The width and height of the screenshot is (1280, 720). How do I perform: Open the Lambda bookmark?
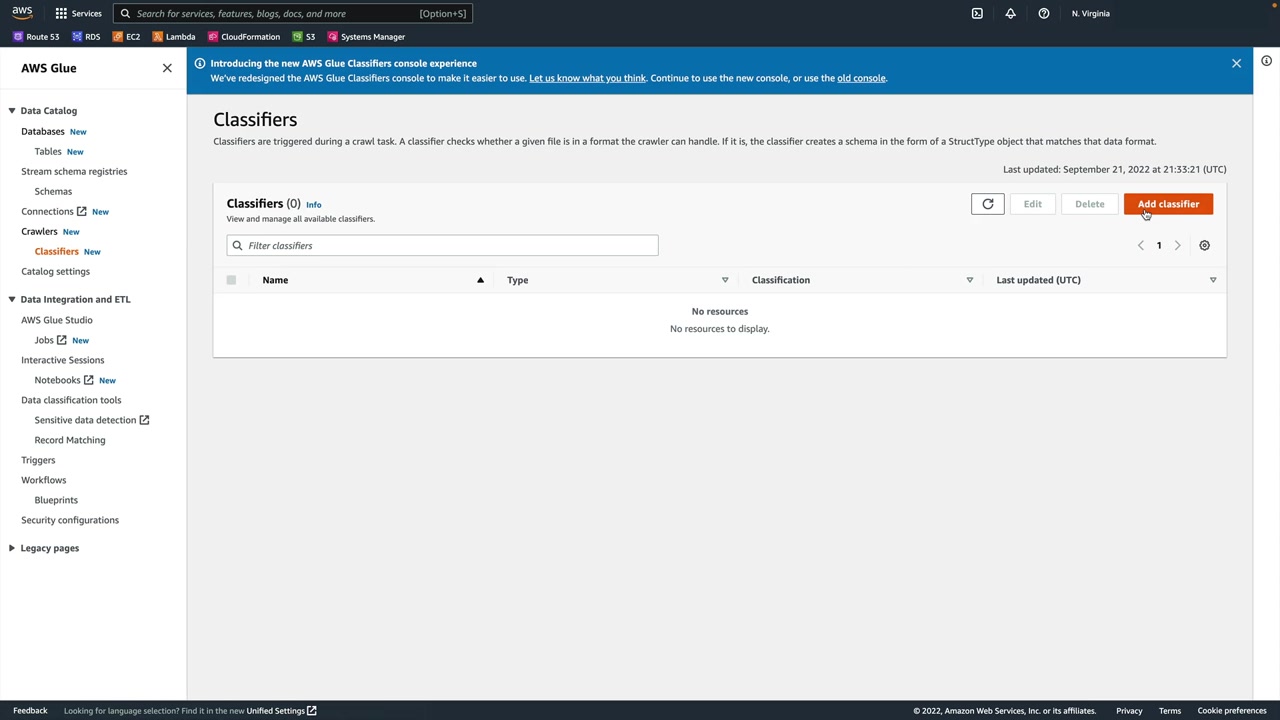click(174, 37)
